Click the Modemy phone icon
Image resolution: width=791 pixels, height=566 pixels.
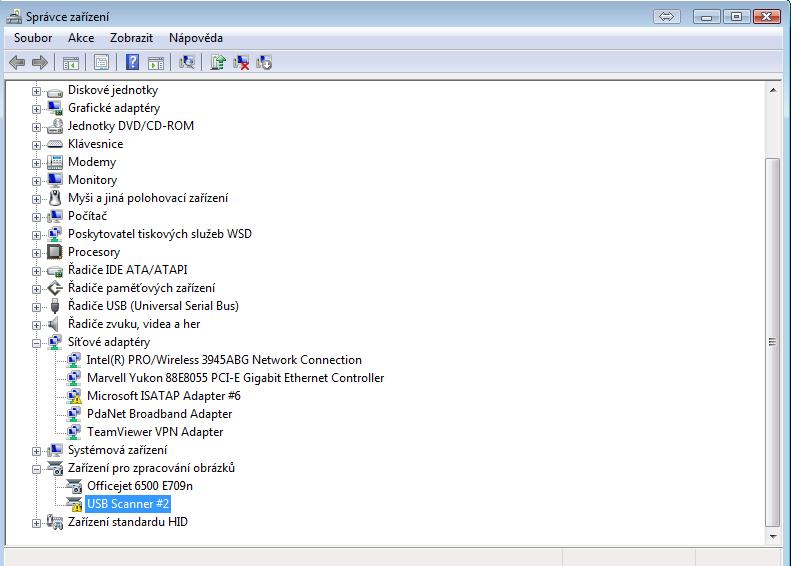tap(54, 162)
